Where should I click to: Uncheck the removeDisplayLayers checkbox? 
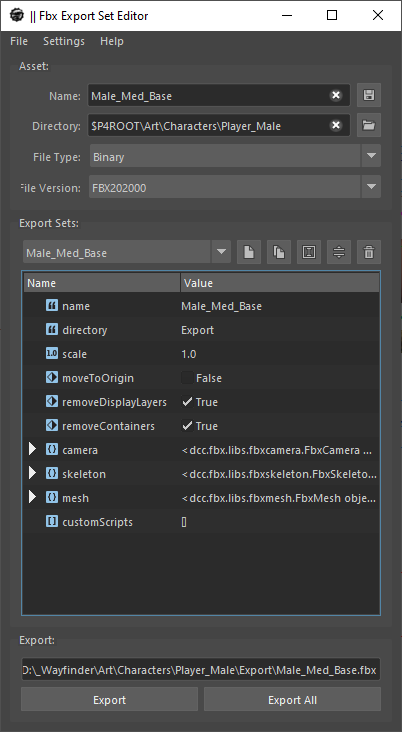tap(187, 401)
